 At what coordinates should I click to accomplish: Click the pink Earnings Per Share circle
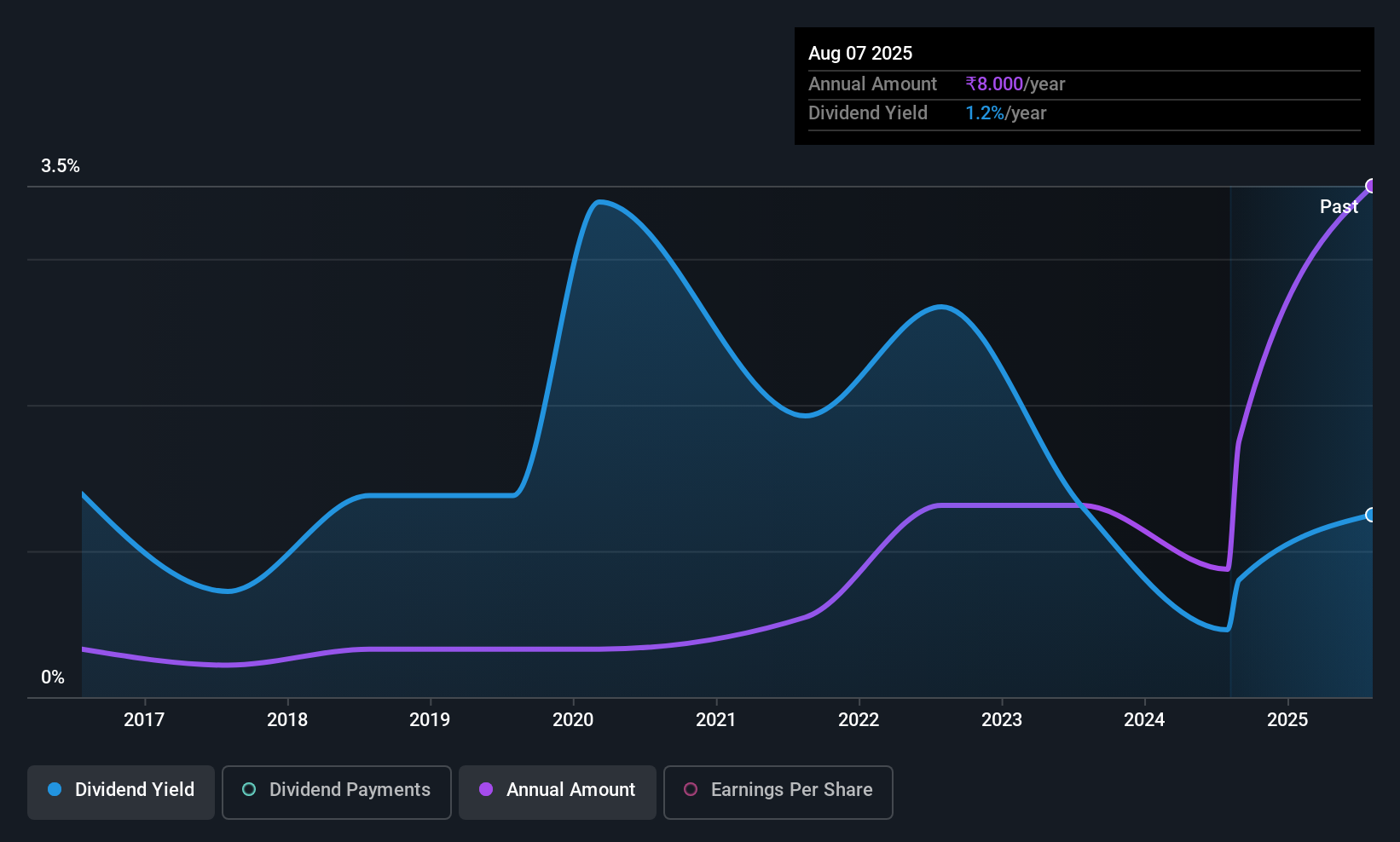tap(691, 789)
